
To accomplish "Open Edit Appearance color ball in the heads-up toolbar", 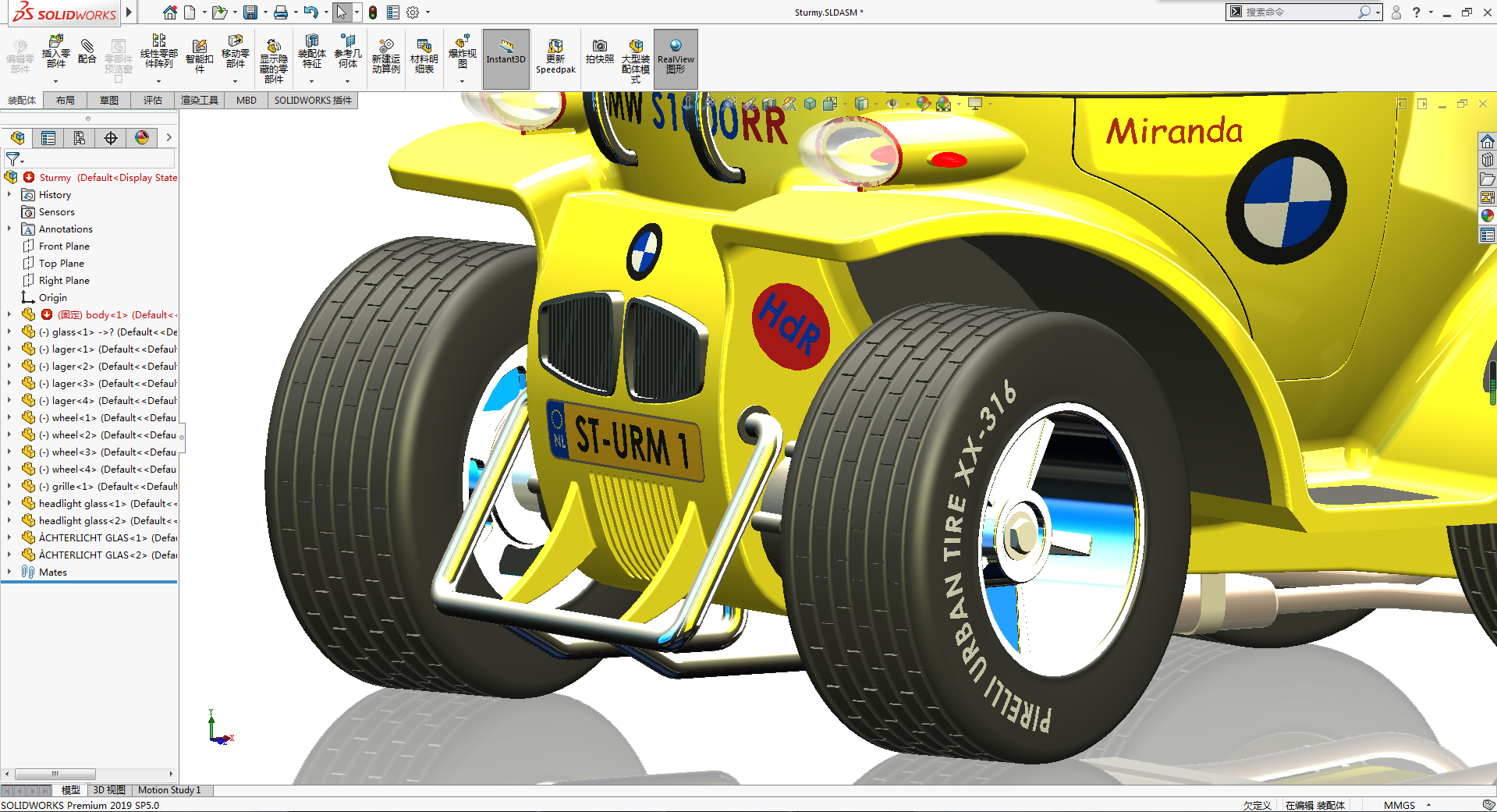I will (x=924, y=104).
